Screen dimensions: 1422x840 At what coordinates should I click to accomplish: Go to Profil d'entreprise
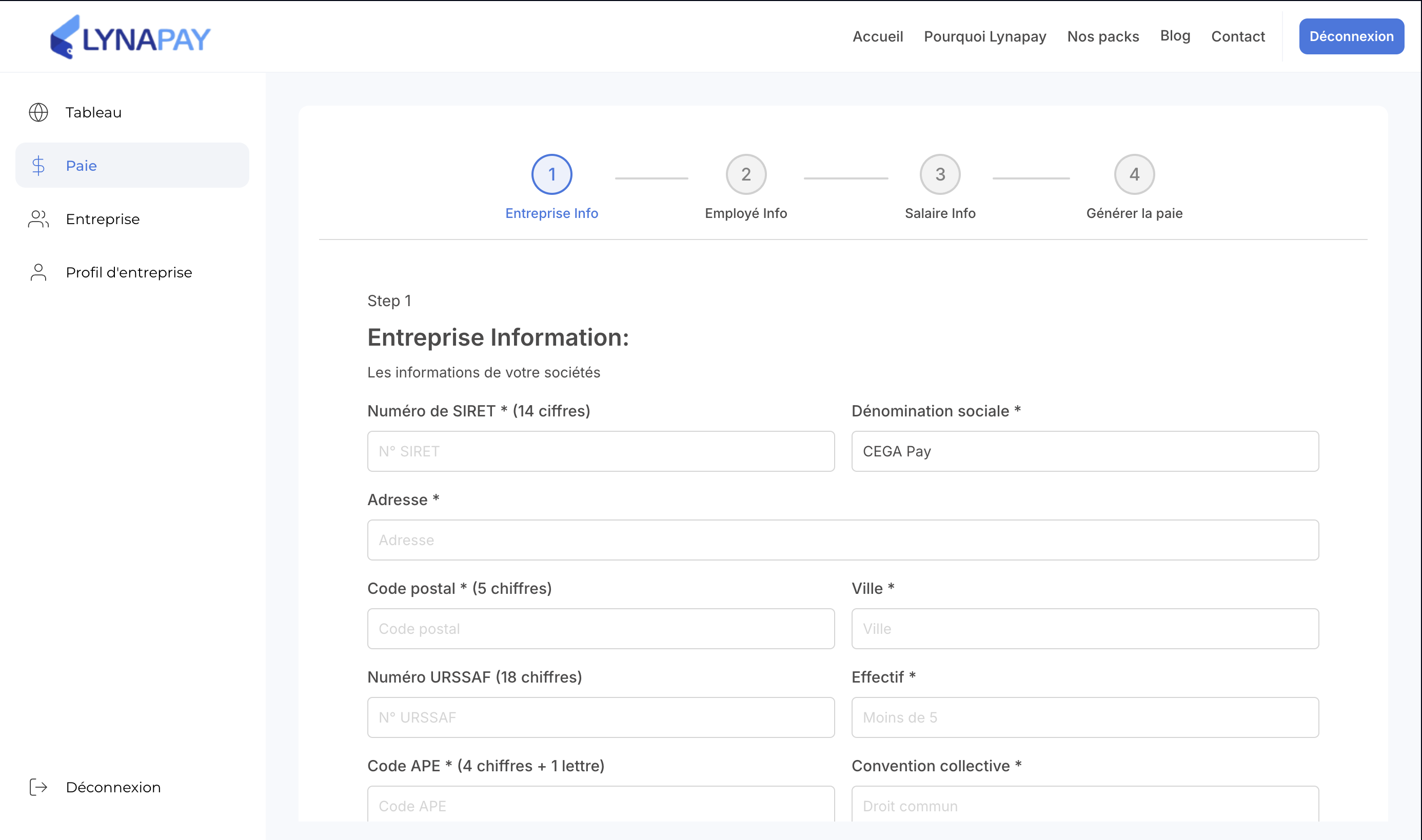pos(132,272)
